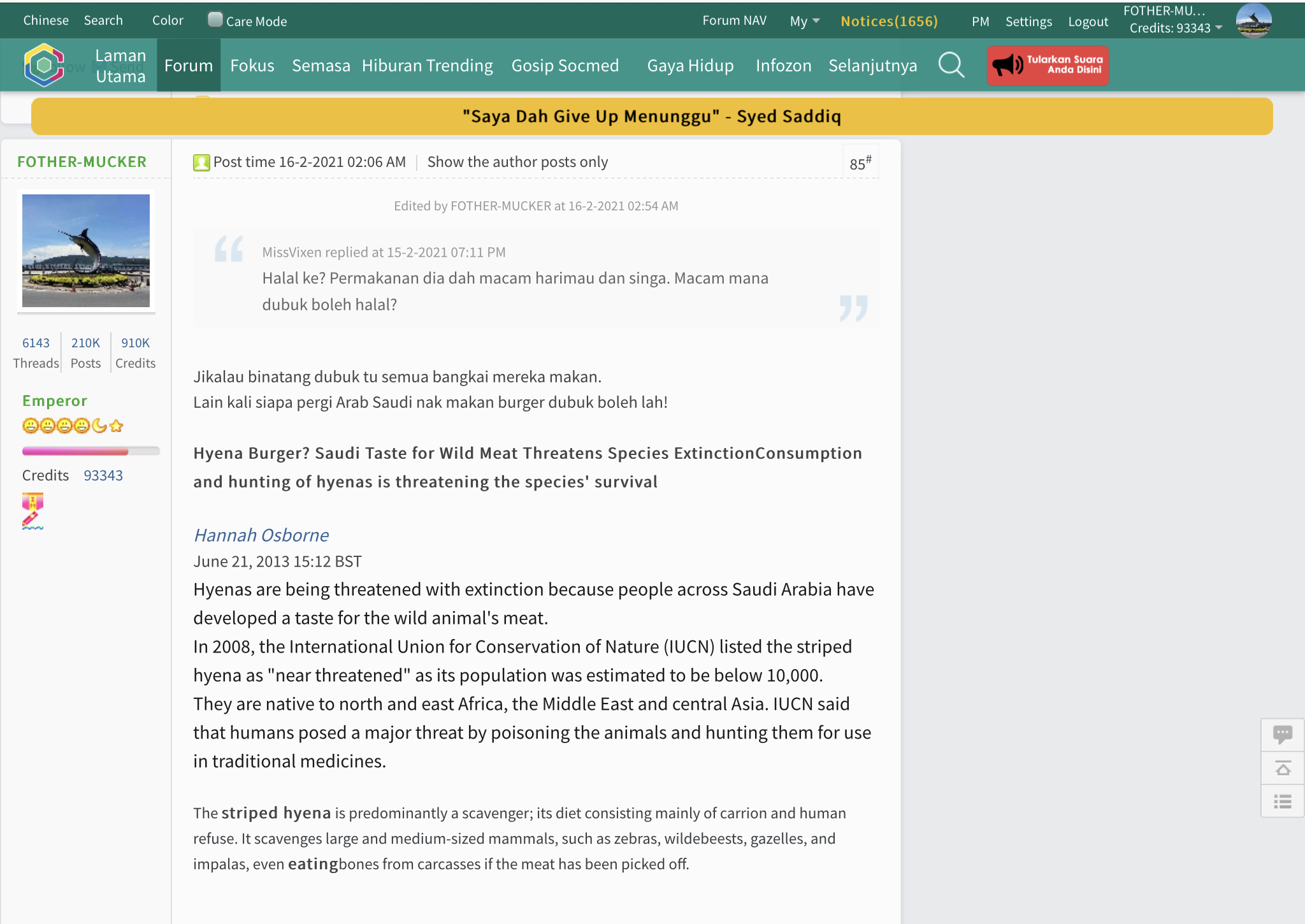The height and width of the screenshot is (924, 1305).
Task: Click the pencil medal badge icon
Action: click(x=32, y=522)
